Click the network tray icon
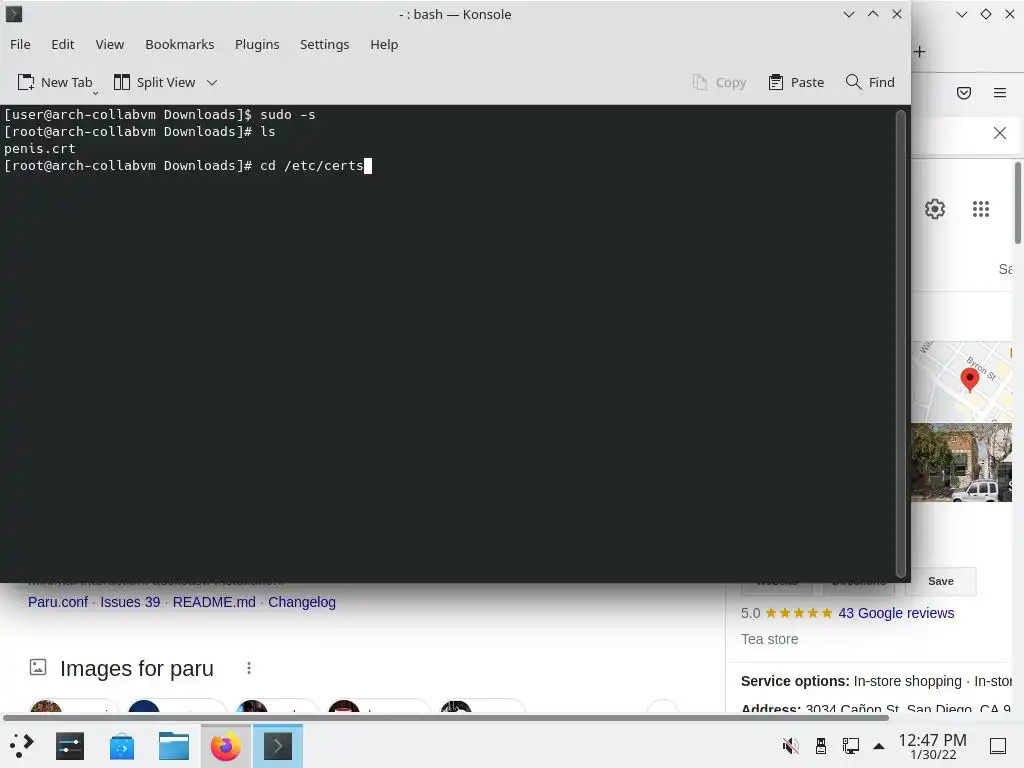 tap(850, 746)
